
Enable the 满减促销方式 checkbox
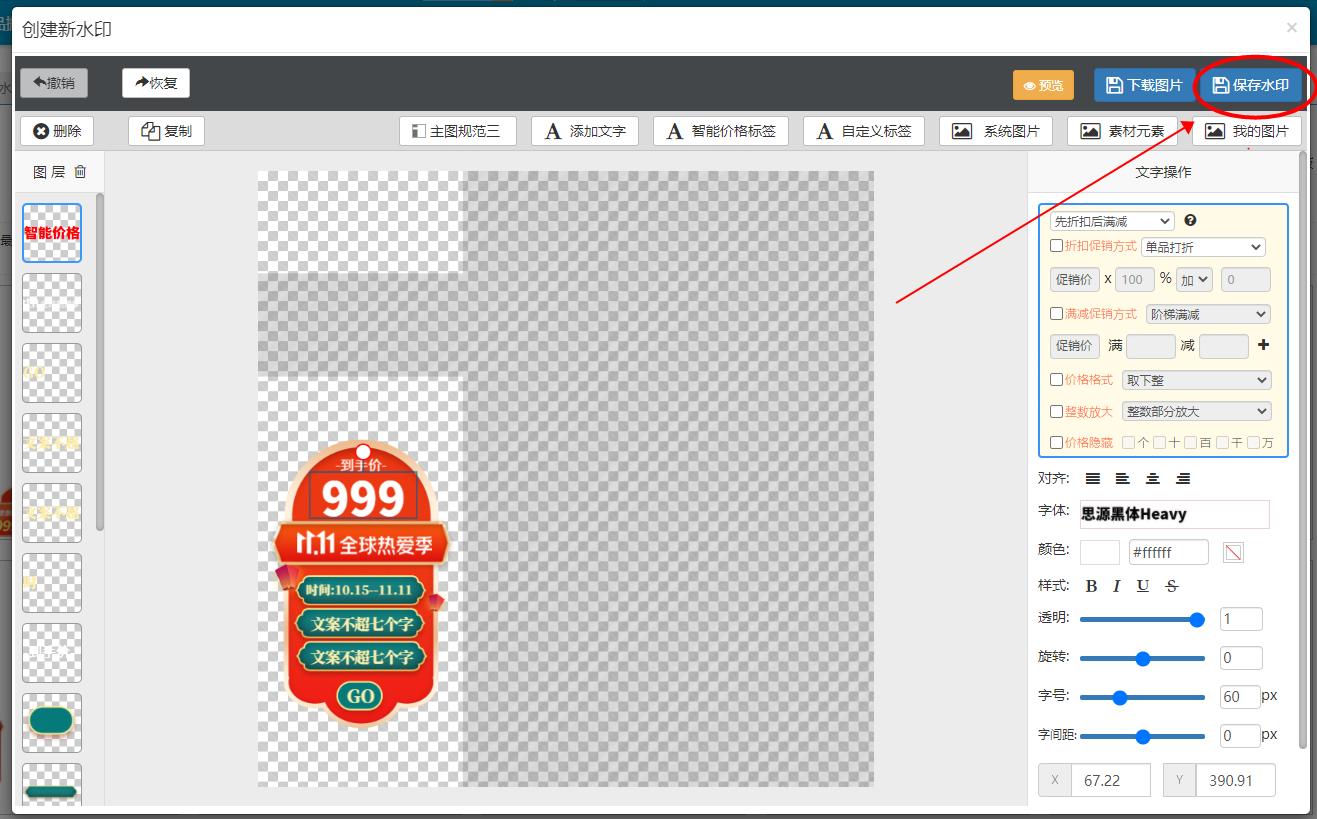(x=1056, y=314)
